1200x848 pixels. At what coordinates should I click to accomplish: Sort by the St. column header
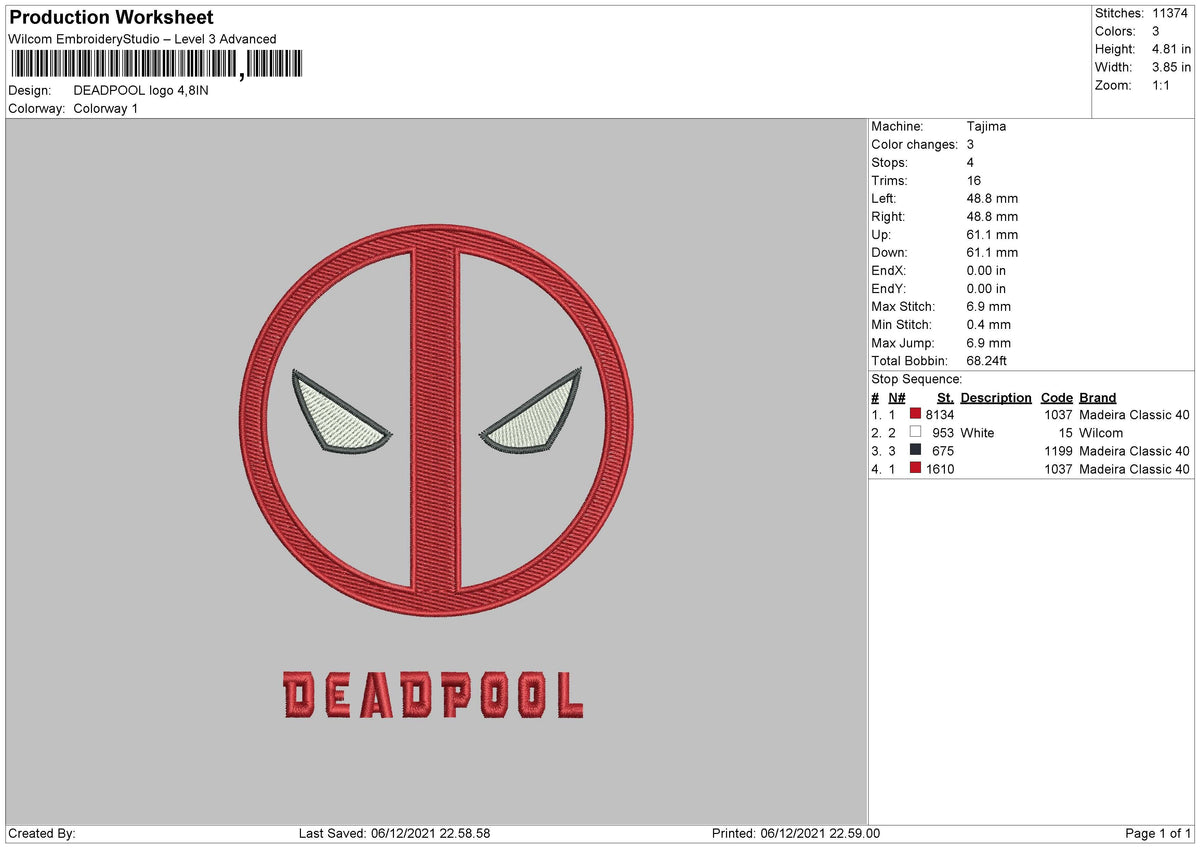pos(946,397)
